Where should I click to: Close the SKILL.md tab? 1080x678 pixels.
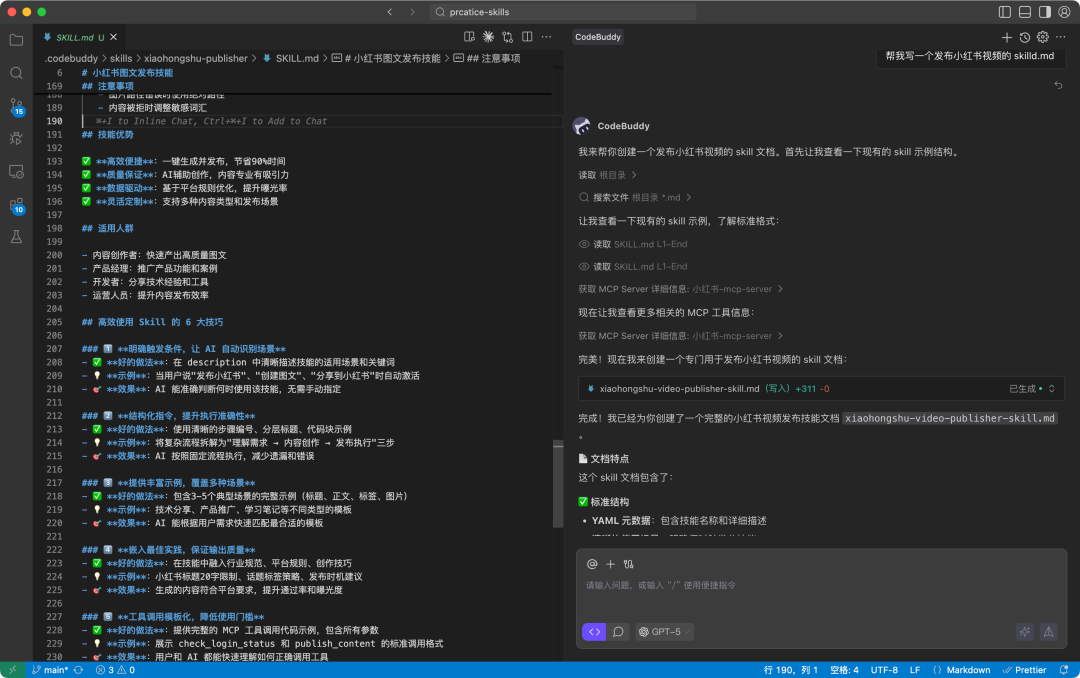(114, 37)
